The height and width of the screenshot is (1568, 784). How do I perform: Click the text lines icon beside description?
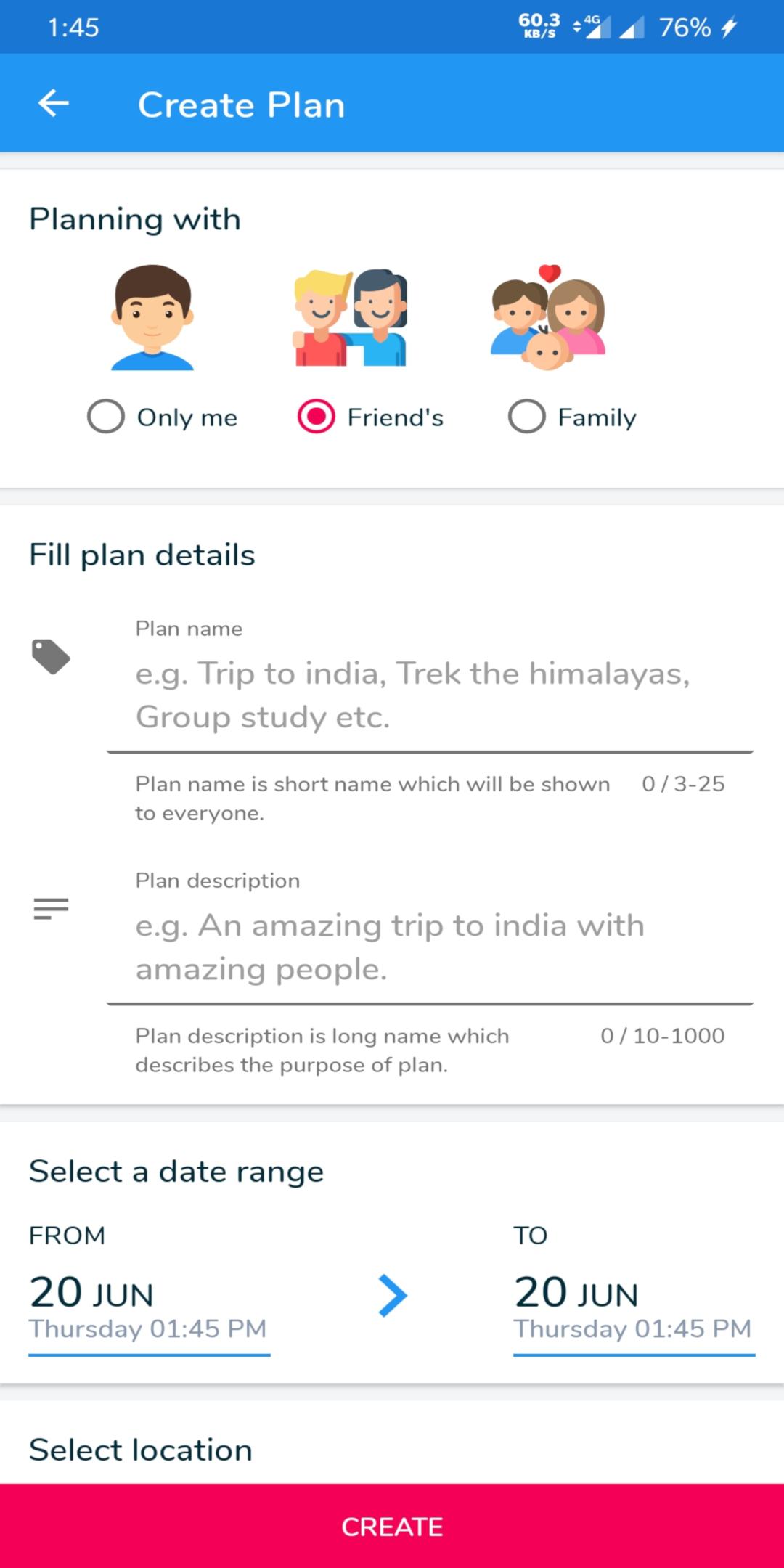[x=51, y=908]
